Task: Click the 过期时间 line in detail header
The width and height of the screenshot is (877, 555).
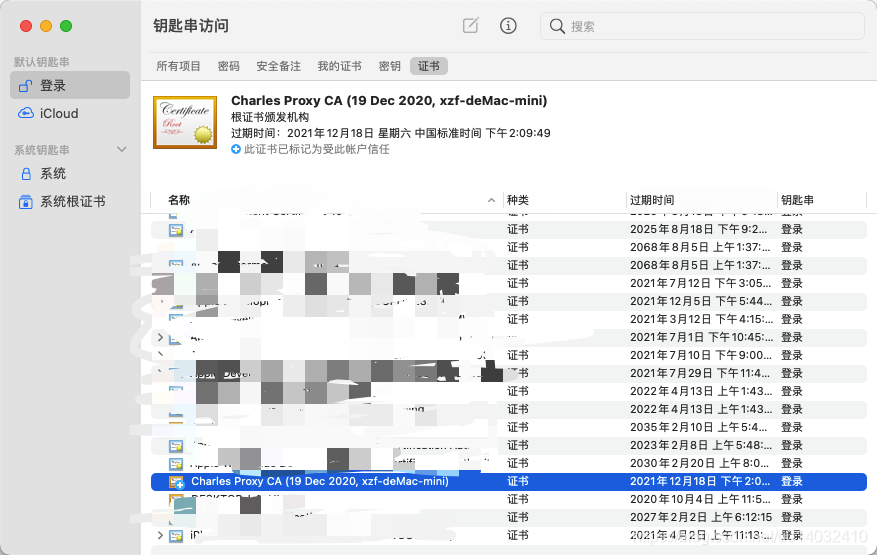Action: tap(391, 133)
